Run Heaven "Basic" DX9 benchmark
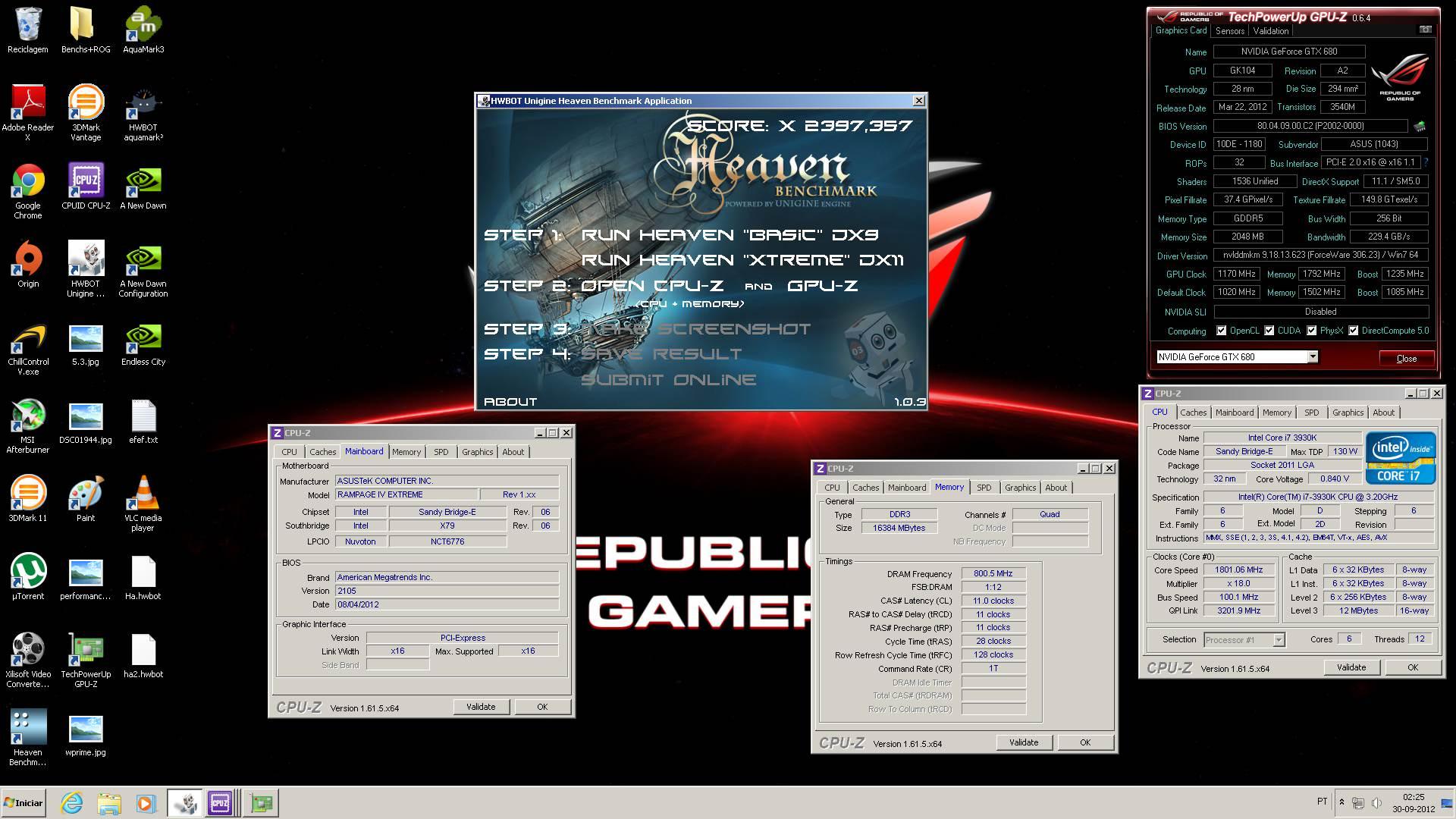The image size is (1456, 819). pyautogui.click(x=730, y=234)
